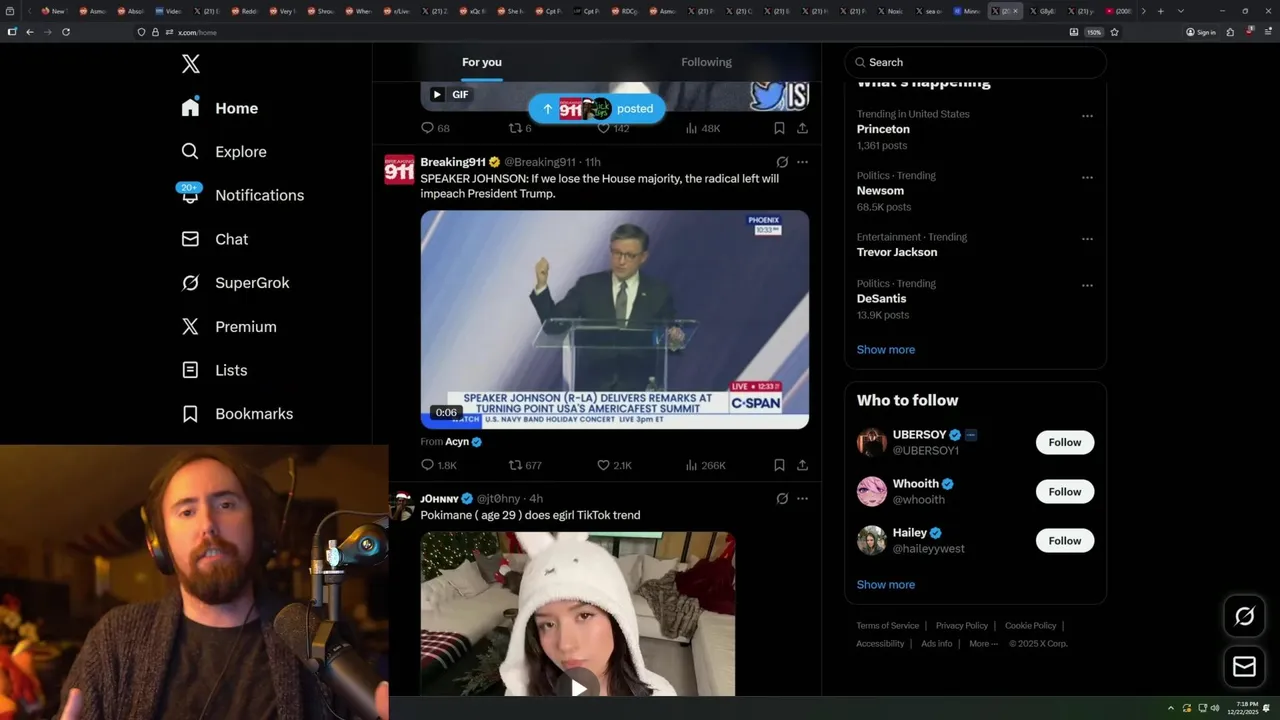Open Premium in the sidebar

coord(228,327)
